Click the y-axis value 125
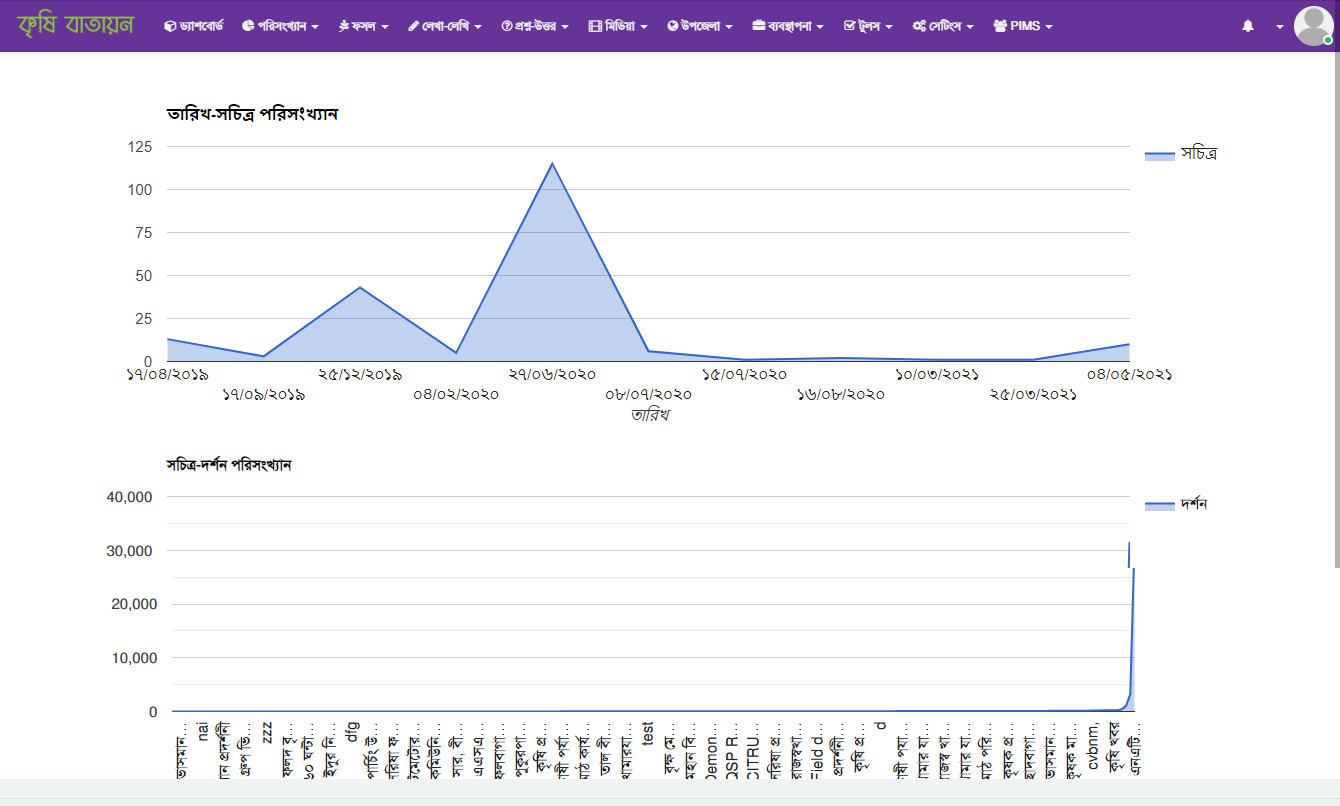1340x806 pixels. (x=140, y=147)
